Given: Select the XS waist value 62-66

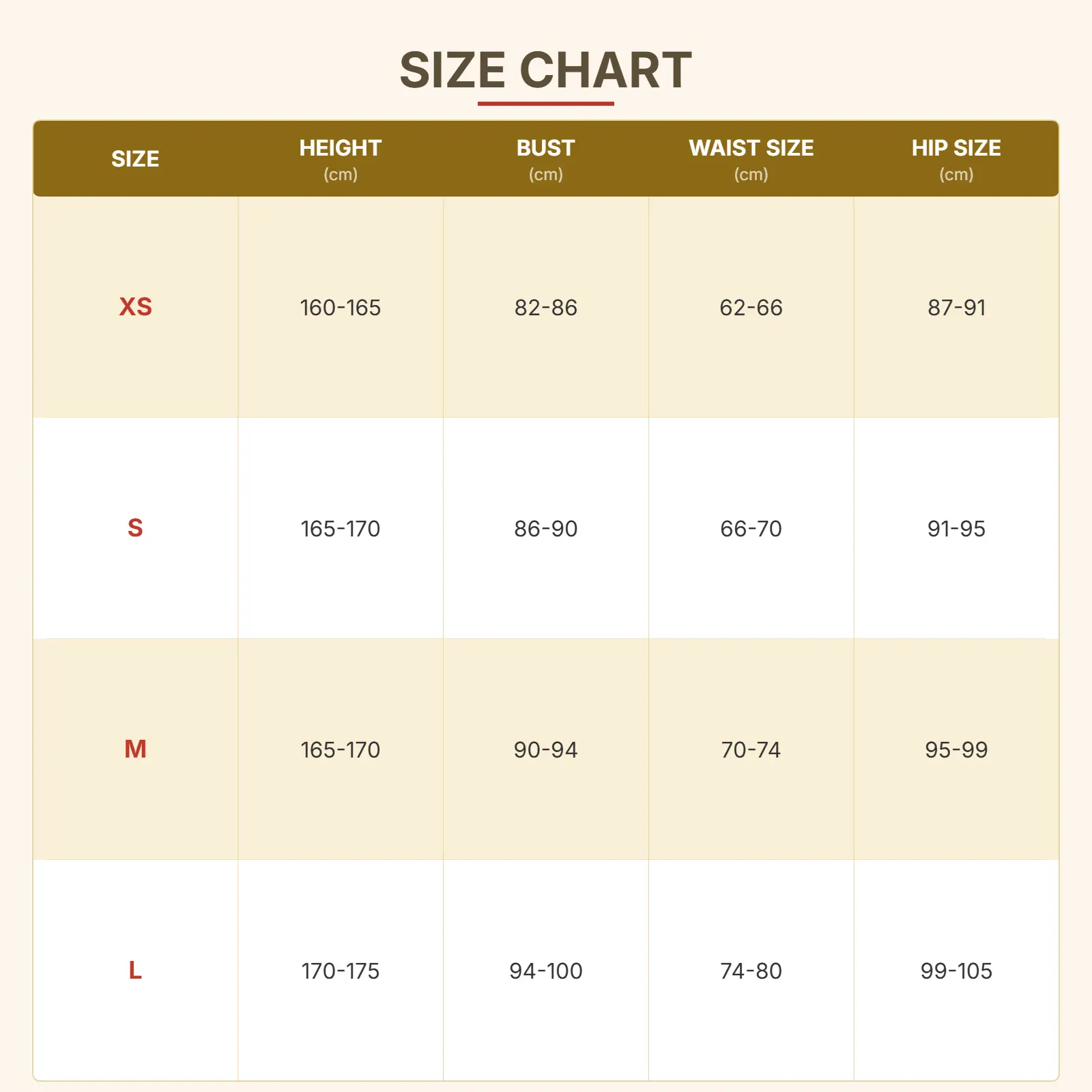Looking at the screenshot, I should 751,308.
